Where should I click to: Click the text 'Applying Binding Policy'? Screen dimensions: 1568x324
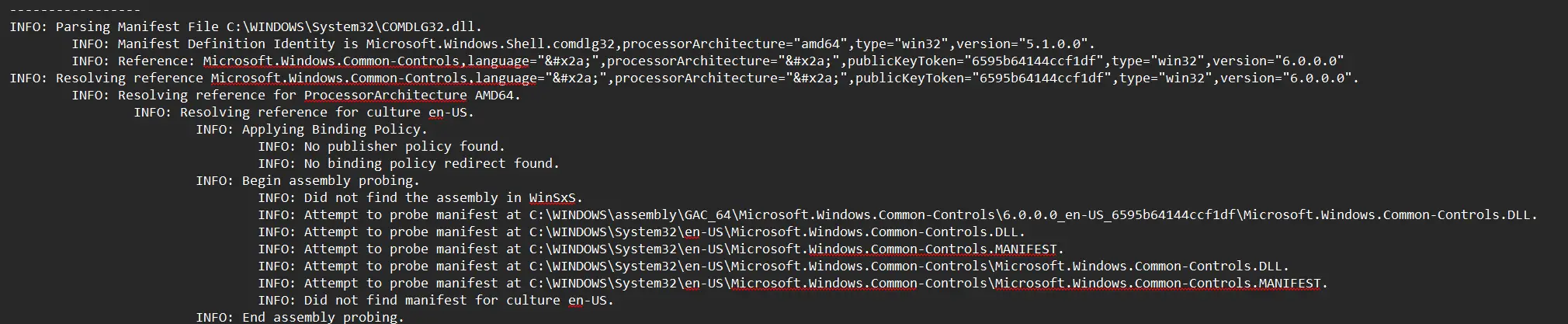[331, 129]
